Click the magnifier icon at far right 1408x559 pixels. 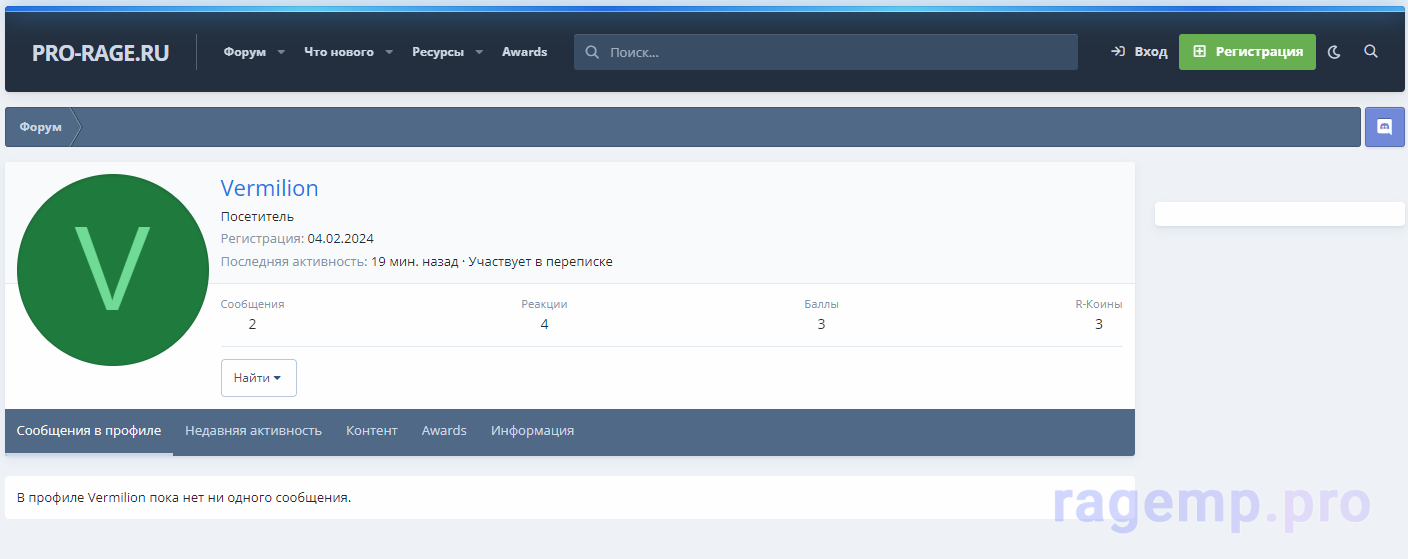click(1371, 52)
